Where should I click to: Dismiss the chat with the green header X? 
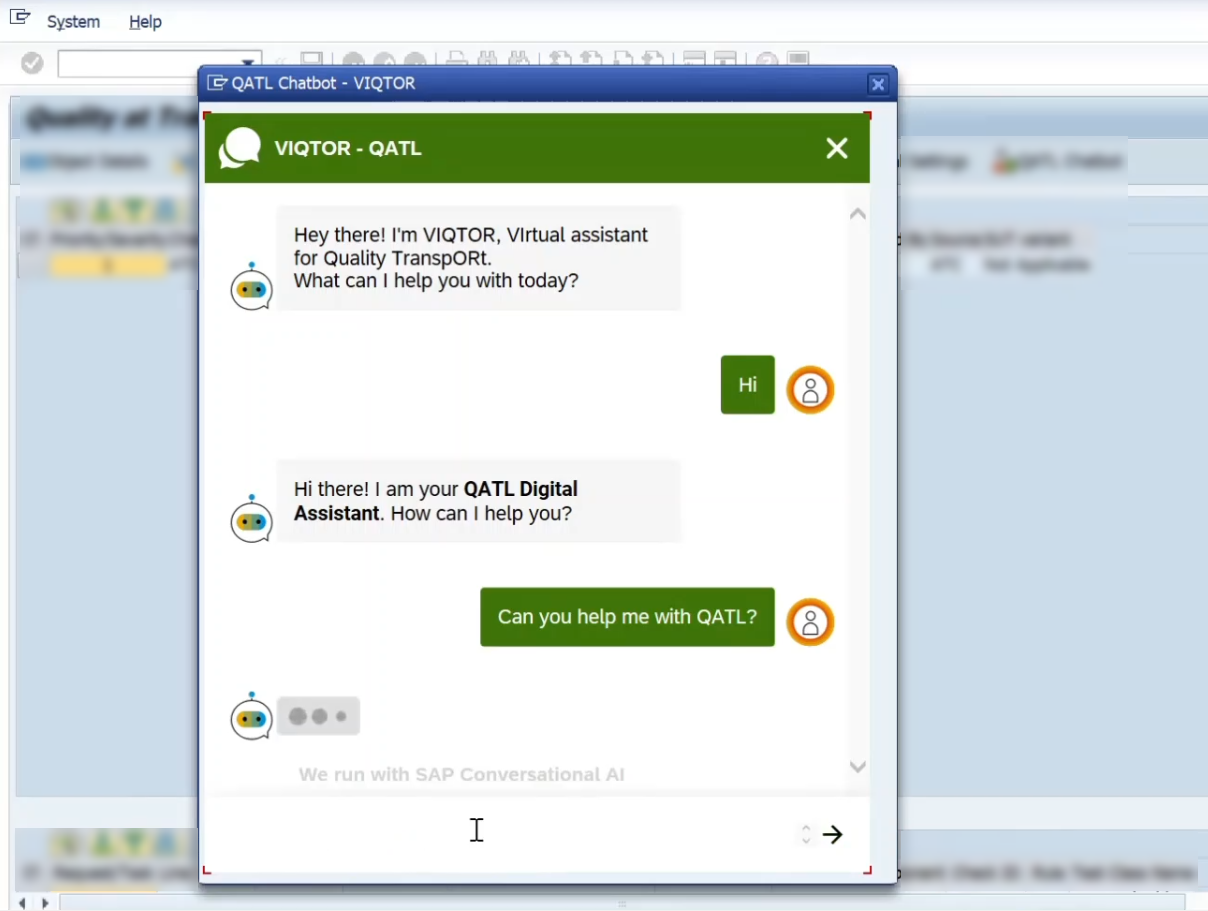(x=836, y=148)
